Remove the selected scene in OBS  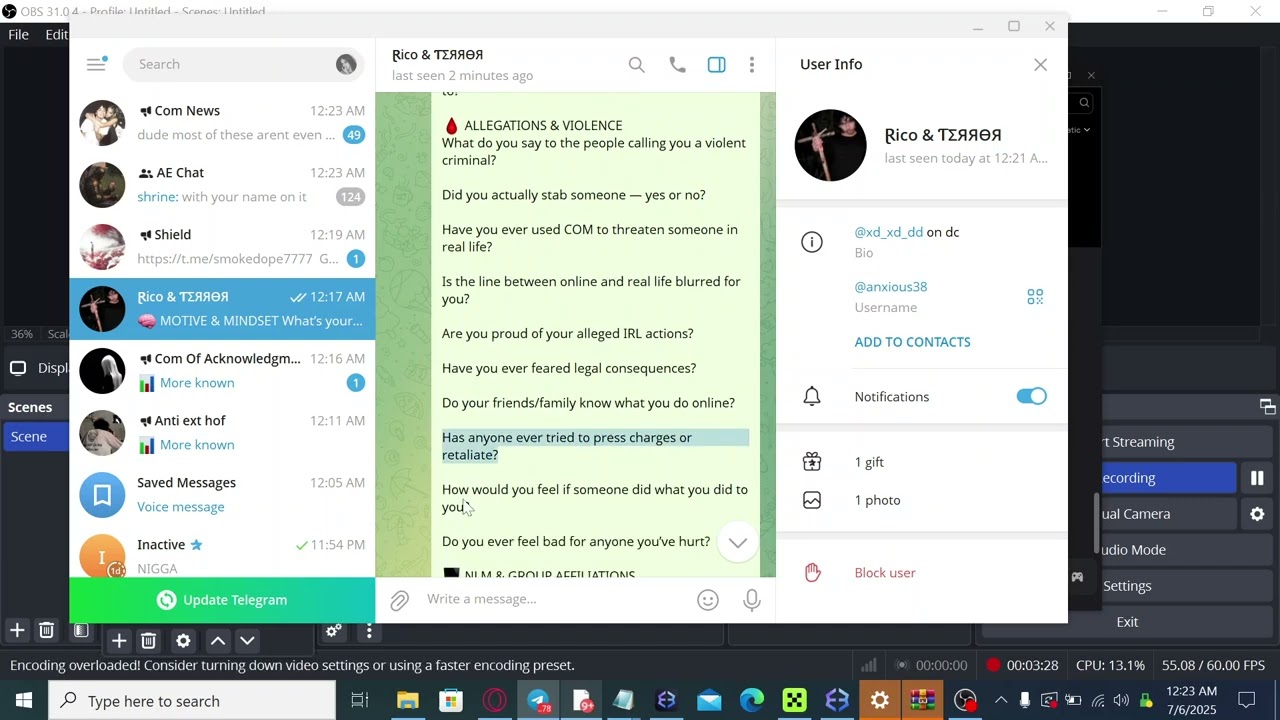click(46, 630)
